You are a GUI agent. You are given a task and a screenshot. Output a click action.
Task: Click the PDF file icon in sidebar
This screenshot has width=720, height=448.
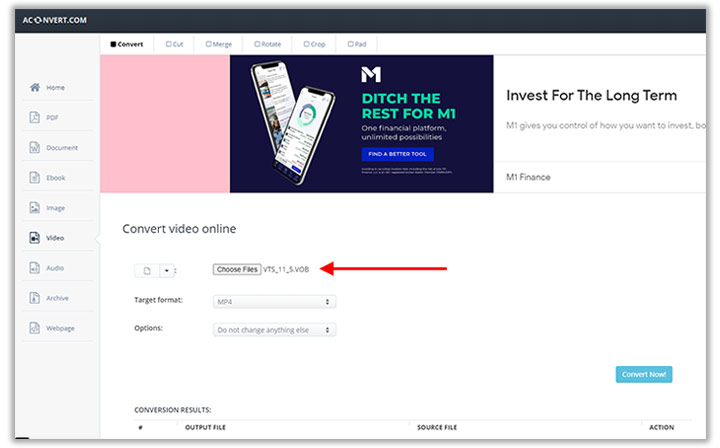coord(35,117)
